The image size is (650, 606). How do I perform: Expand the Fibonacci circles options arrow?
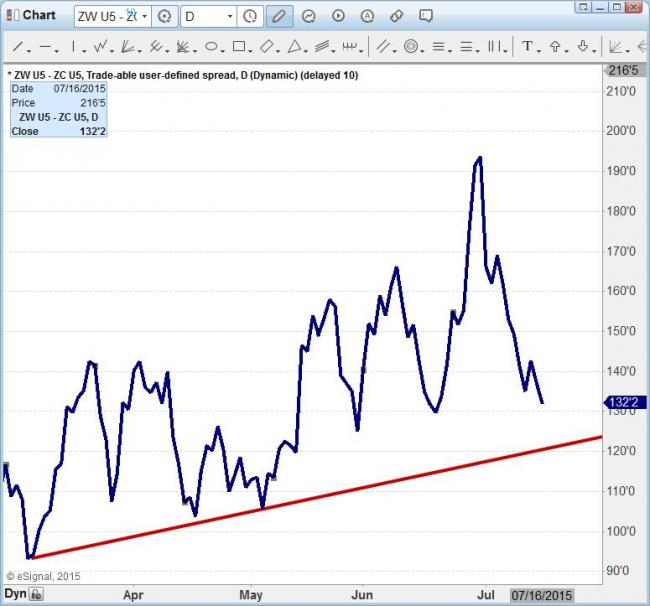[422, 51]
